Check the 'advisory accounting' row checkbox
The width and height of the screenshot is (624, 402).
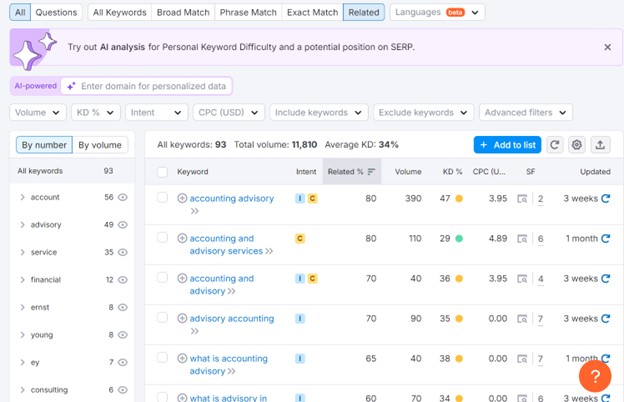[162, 318]
